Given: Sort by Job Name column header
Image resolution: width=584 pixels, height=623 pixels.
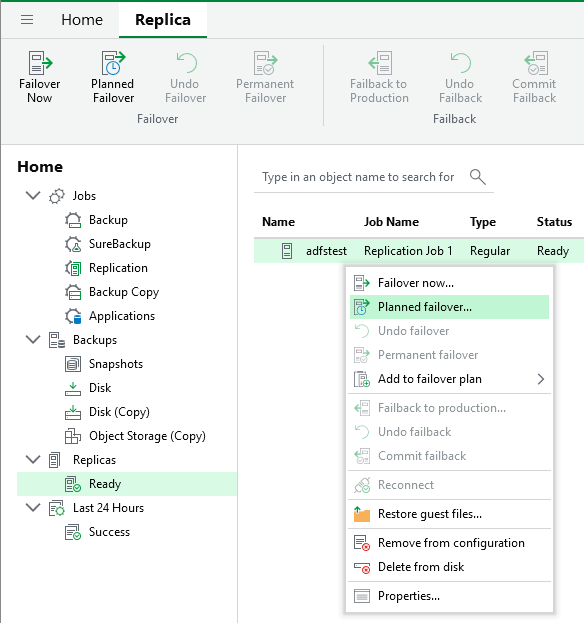Looking at the screenshot, I should (x=391, y=222).
